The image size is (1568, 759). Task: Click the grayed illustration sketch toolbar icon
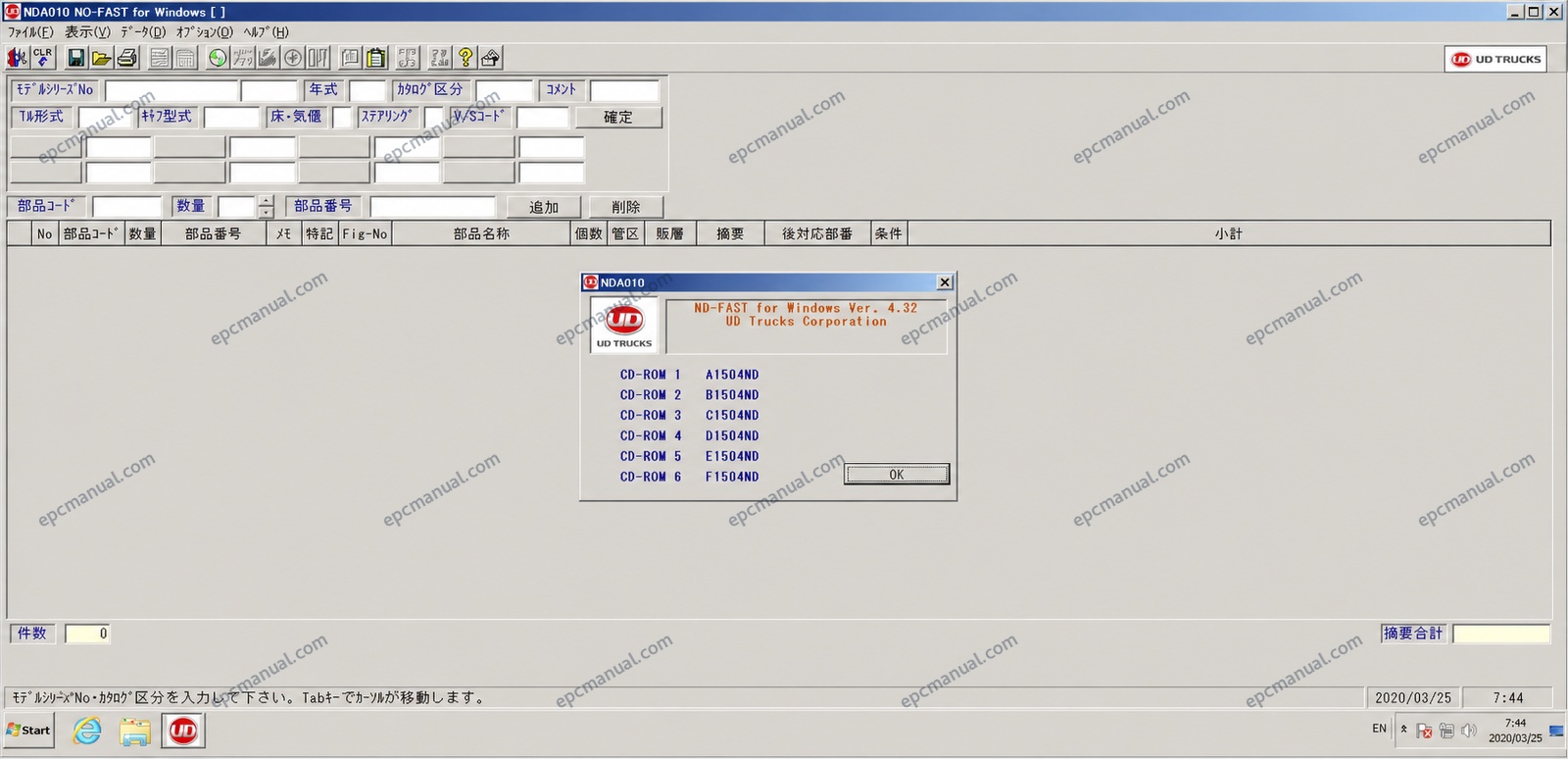click(268, 58)
